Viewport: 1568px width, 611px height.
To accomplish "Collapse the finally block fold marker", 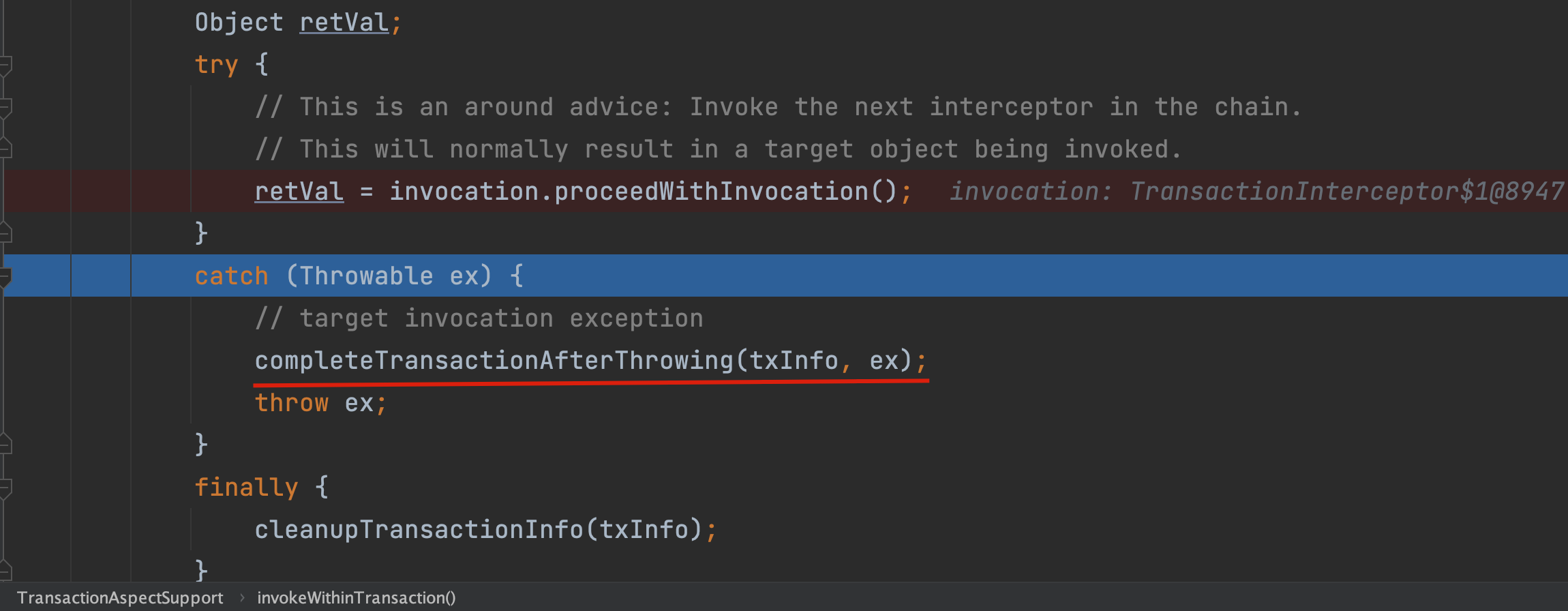I will (5, 488).
